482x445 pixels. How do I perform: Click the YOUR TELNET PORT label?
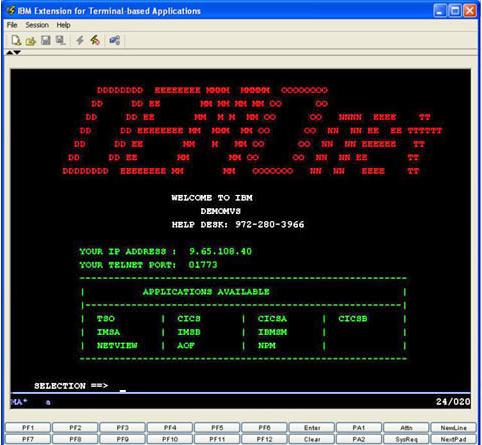click(x=128, y=265)
